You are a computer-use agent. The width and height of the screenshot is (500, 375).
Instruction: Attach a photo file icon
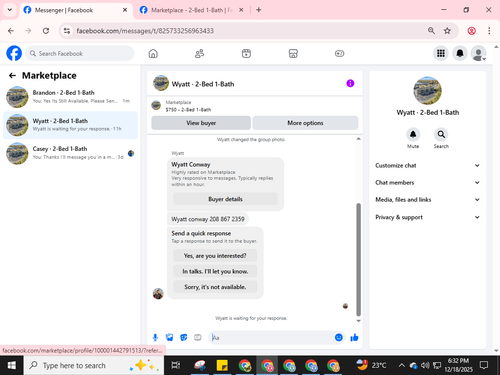tap(170, 338)
